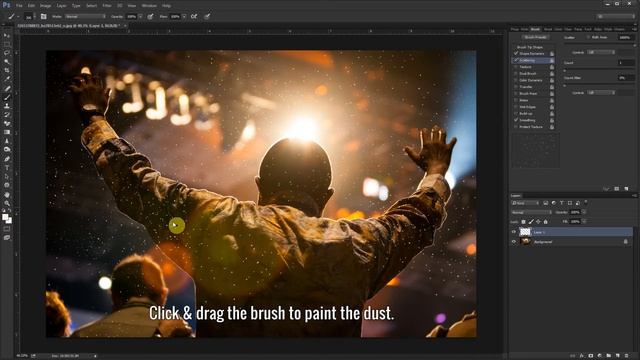
Task: Click lock position icon in Layers
Action: click(x=538, y=222)
